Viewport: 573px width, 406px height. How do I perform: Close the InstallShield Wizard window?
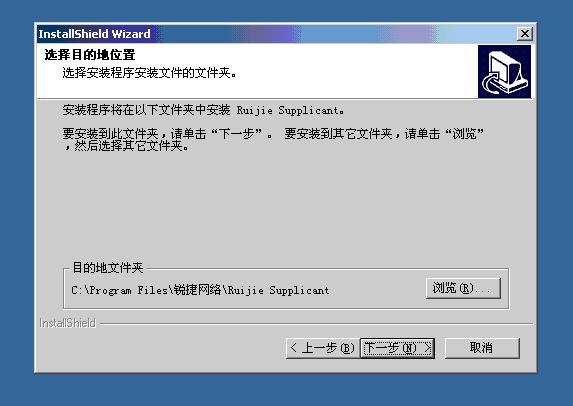[x=525, y=34]
